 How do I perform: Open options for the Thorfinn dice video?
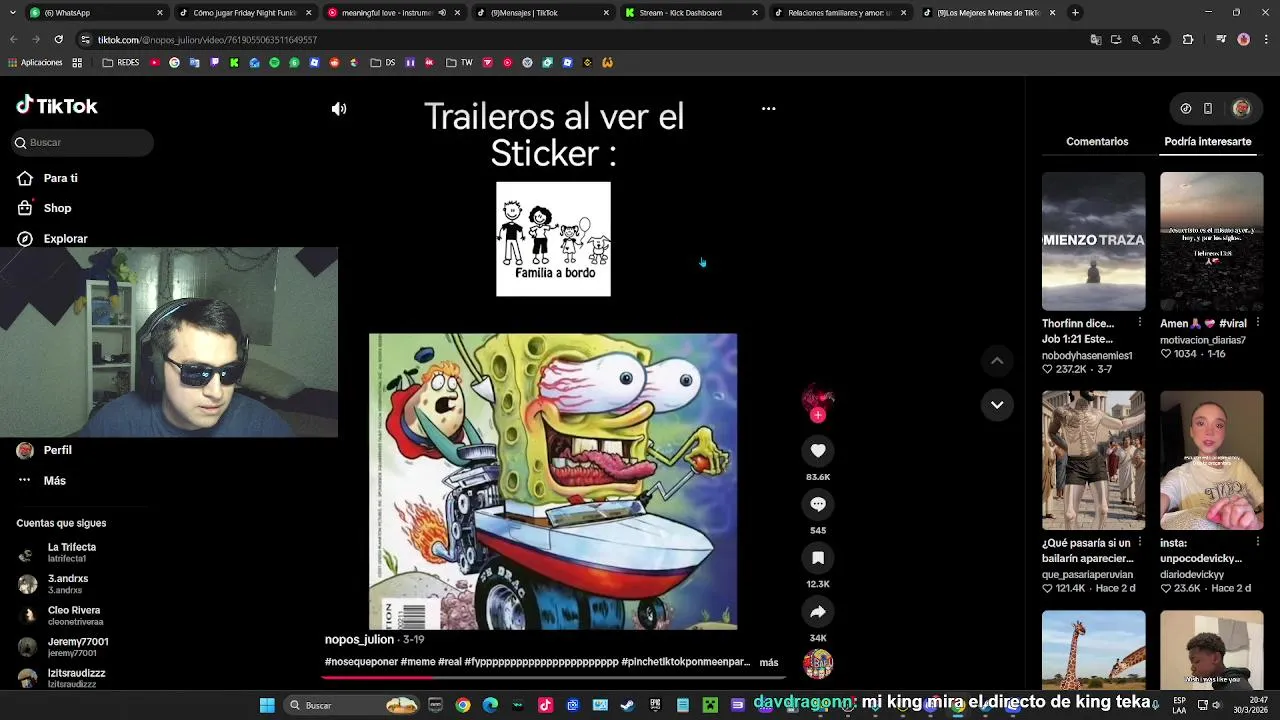(x=1140, y=323)
